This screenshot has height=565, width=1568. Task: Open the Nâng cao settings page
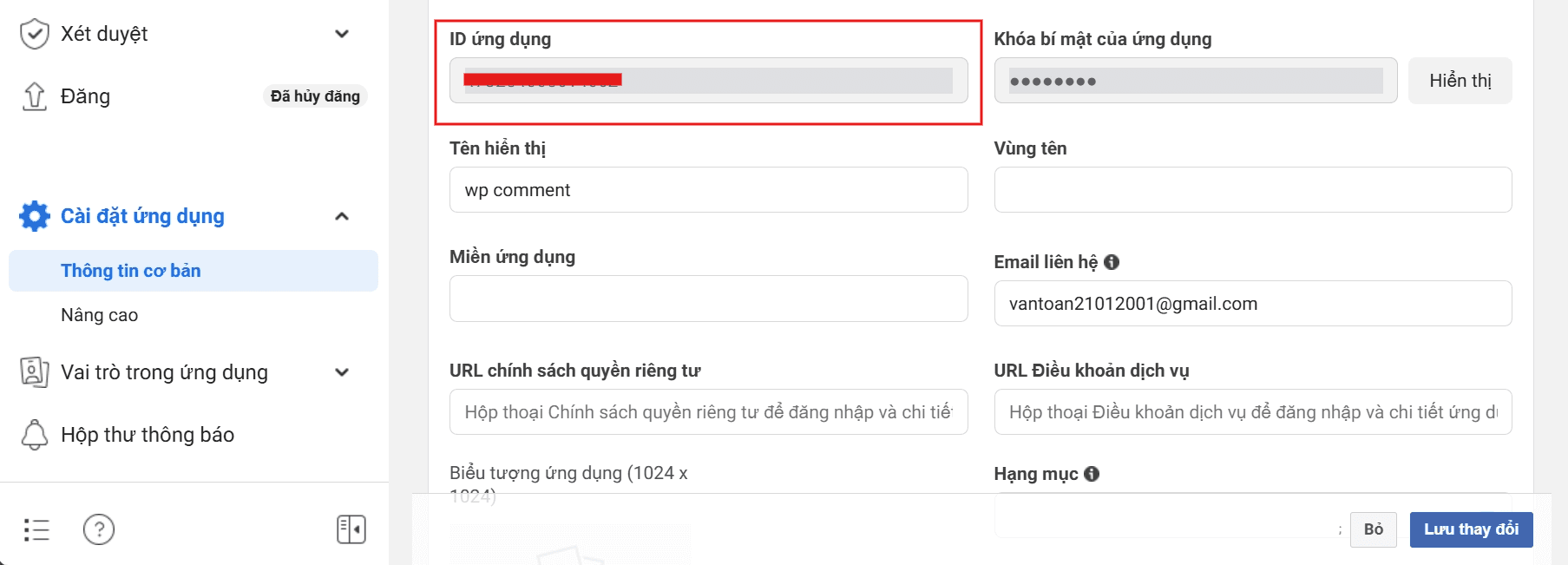pyautogui.click(x=99, y=314)
